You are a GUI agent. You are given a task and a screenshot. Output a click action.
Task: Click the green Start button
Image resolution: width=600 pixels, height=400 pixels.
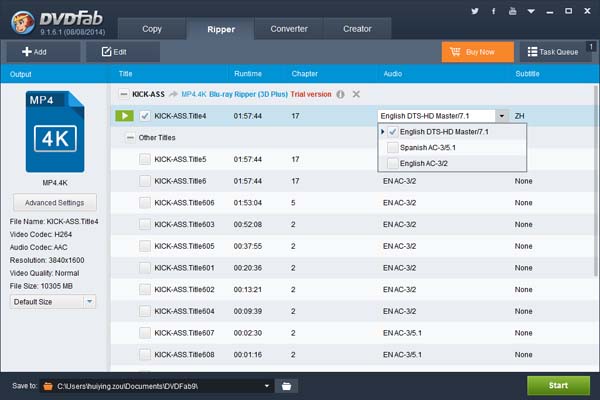point(558,385)
